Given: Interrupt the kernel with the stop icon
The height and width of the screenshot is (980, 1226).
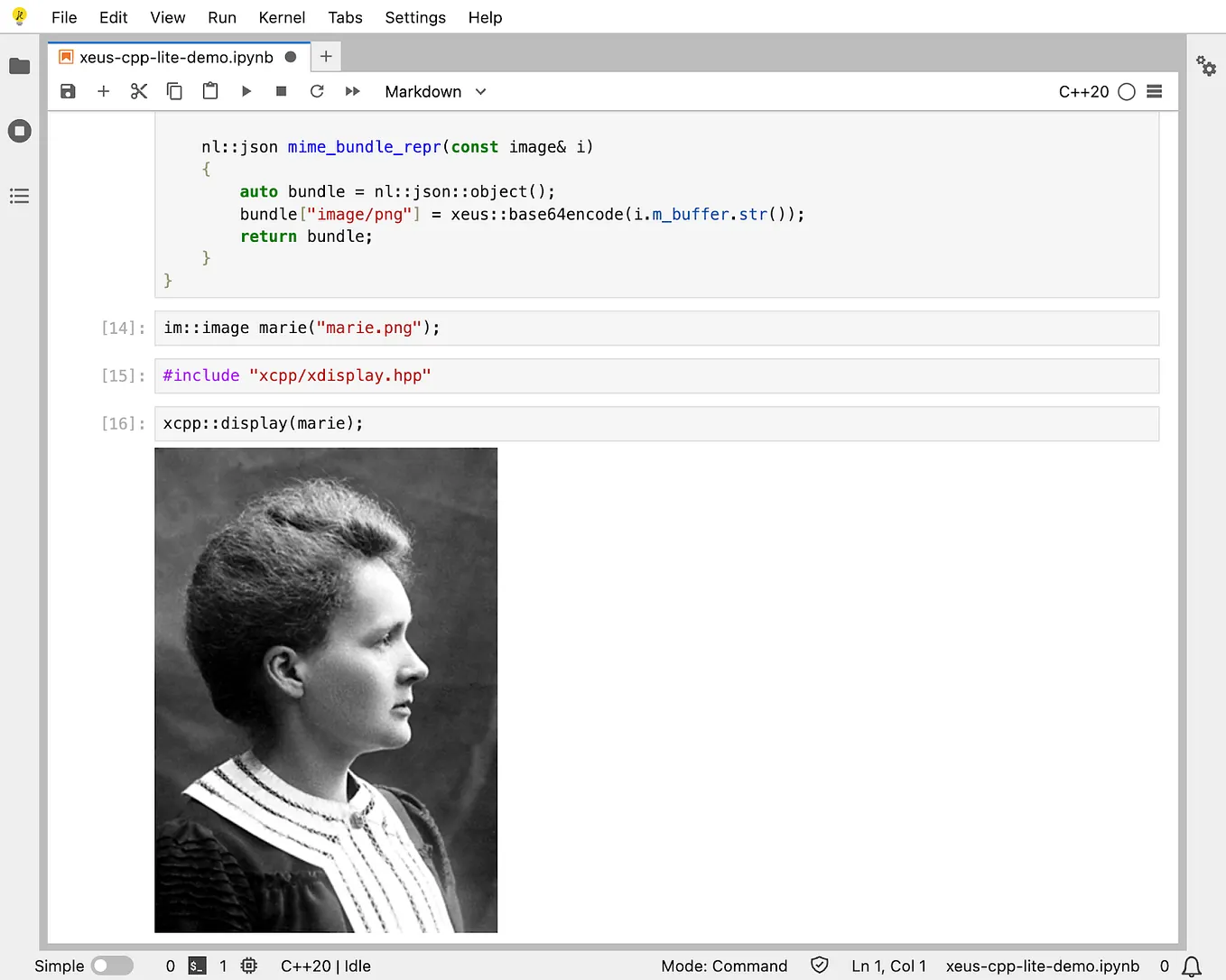Looking at the screenshot, I should (x=281, y=91).
